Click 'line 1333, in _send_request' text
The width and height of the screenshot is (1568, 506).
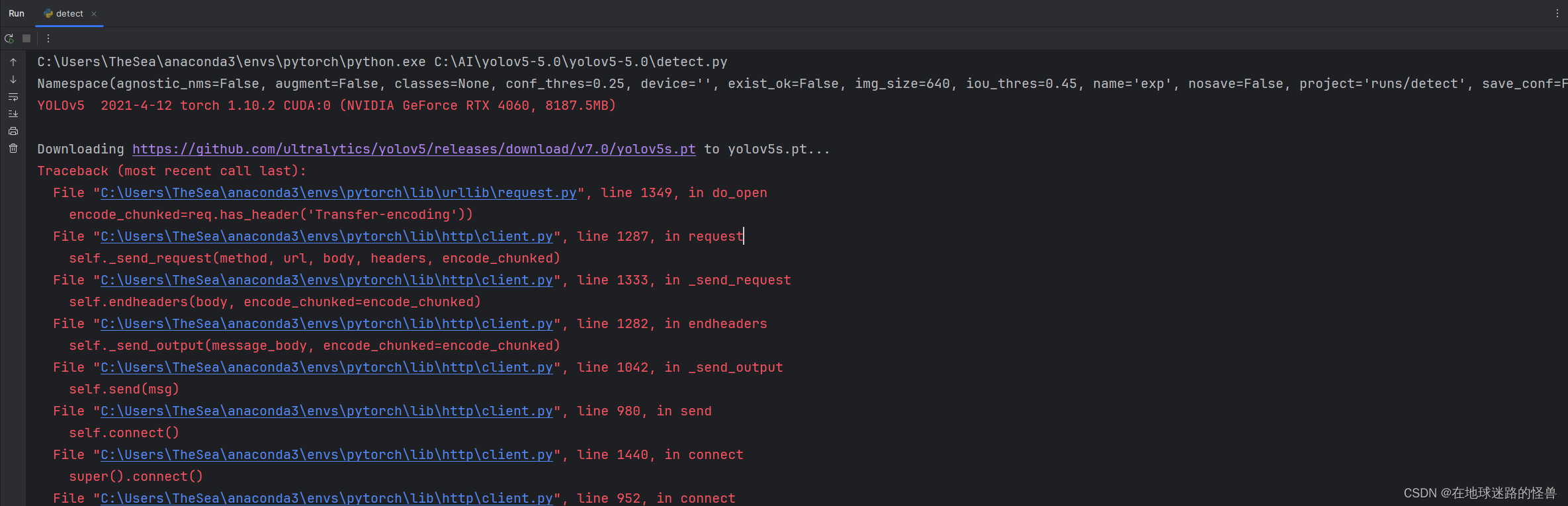[684, 280]
